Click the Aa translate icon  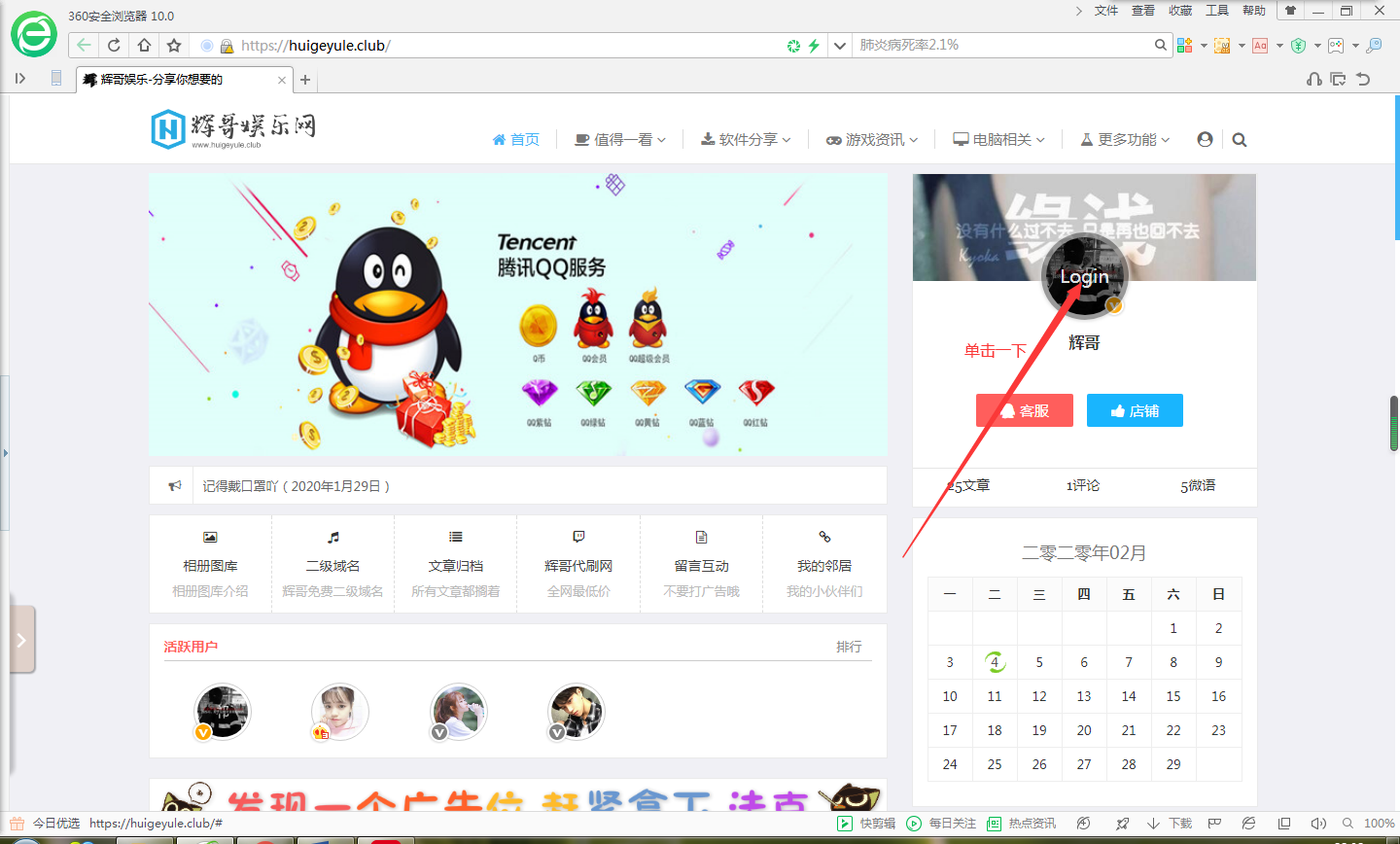coord(1260,46)
